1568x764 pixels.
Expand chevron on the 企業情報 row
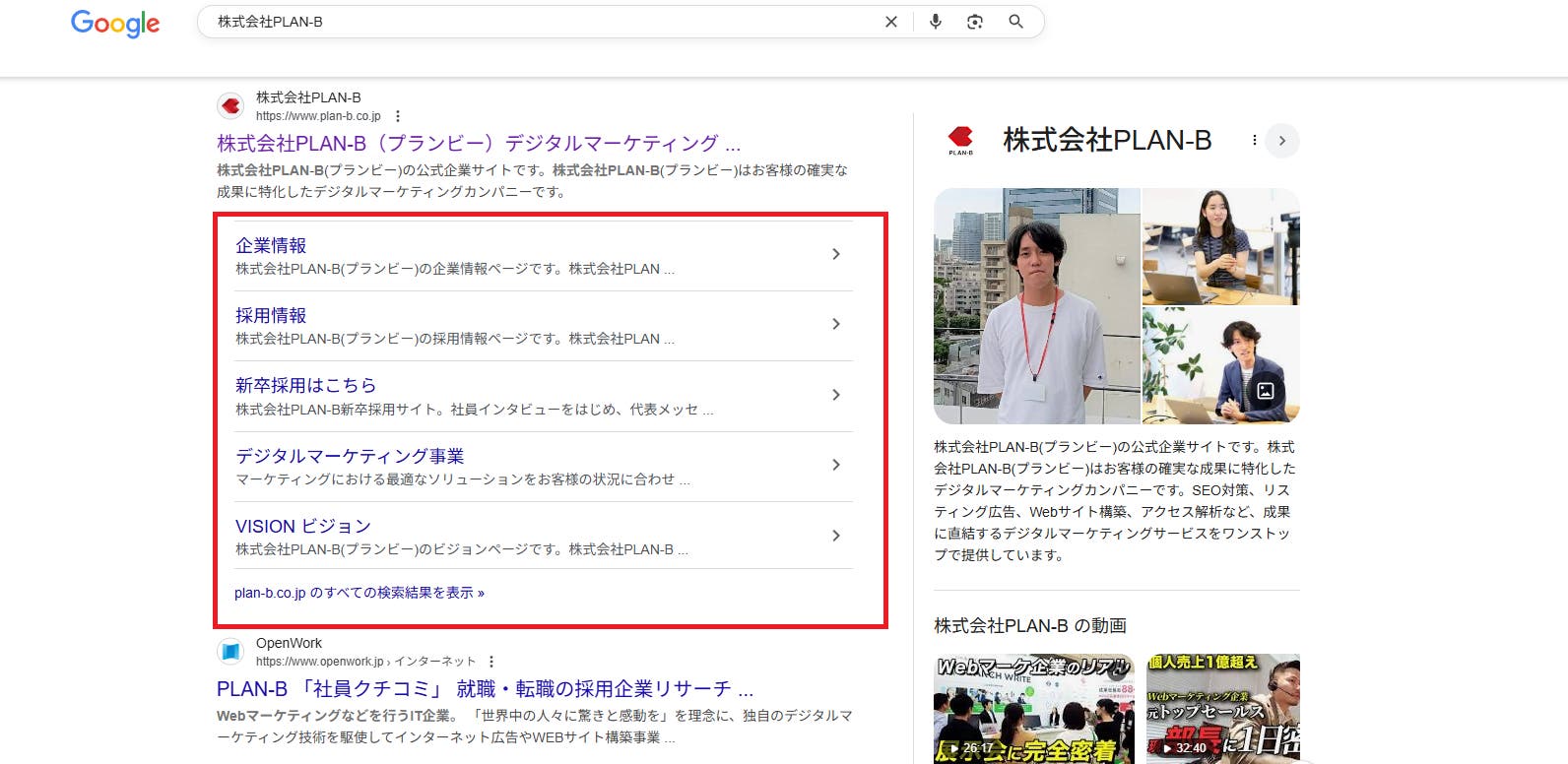(x=836, y=254)
